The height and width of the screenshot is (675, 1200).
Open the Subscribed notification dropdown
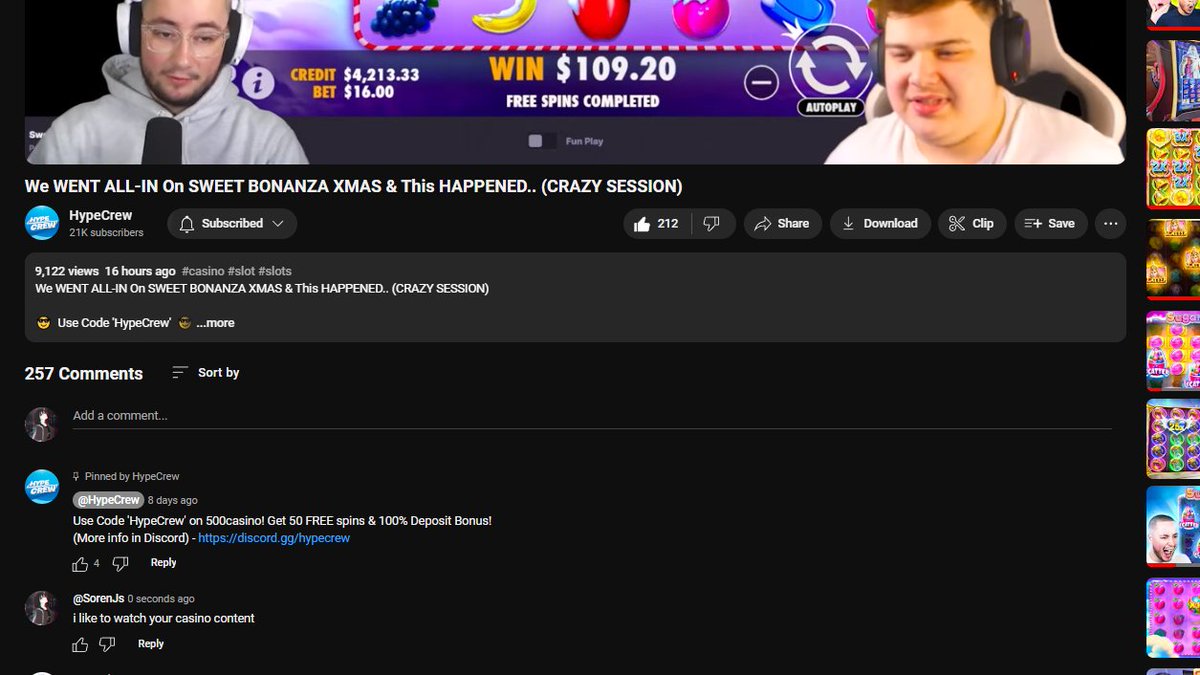point(232,224)
